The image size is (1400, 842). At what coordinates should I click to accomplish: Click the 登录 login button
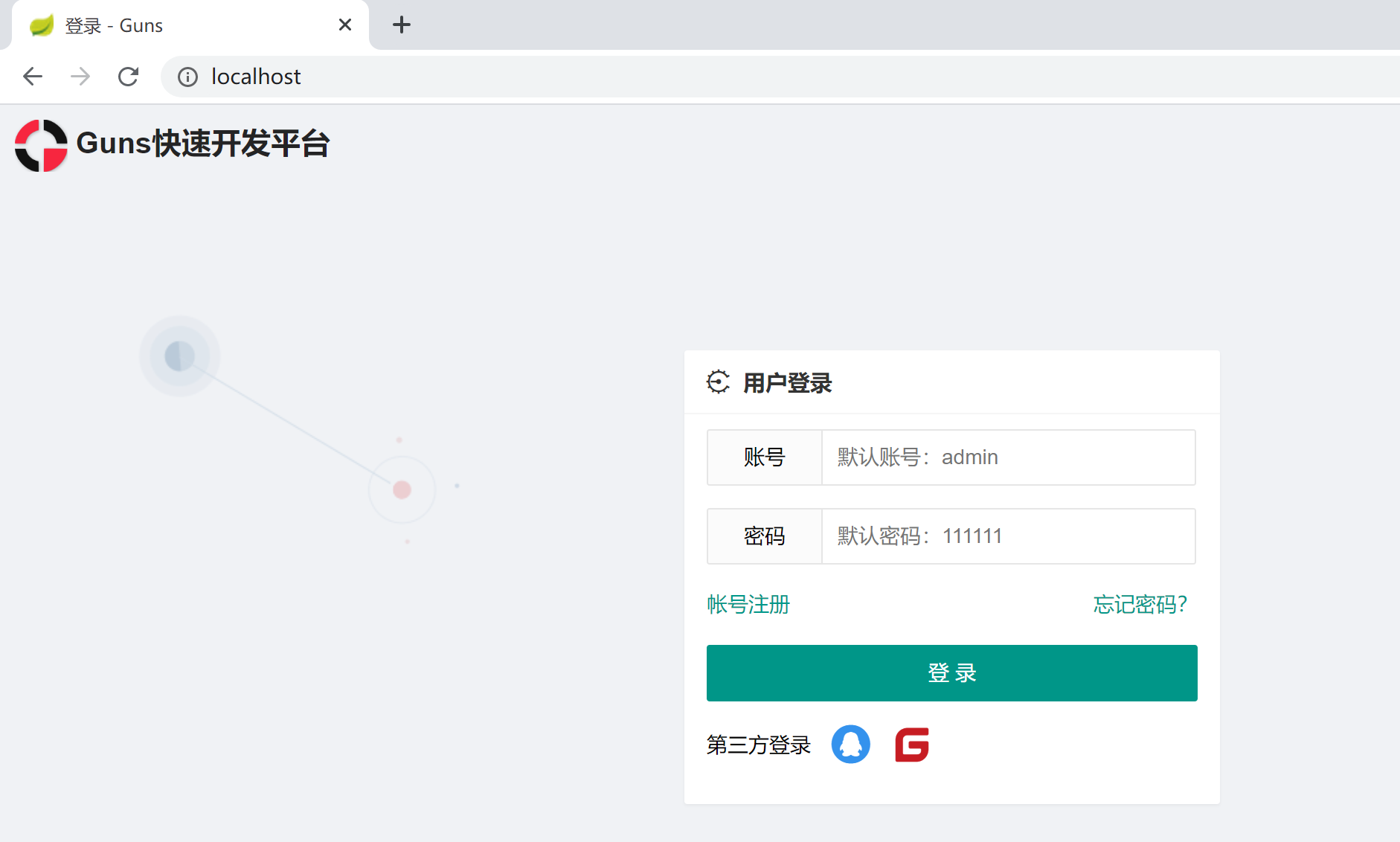click(951, 673)
